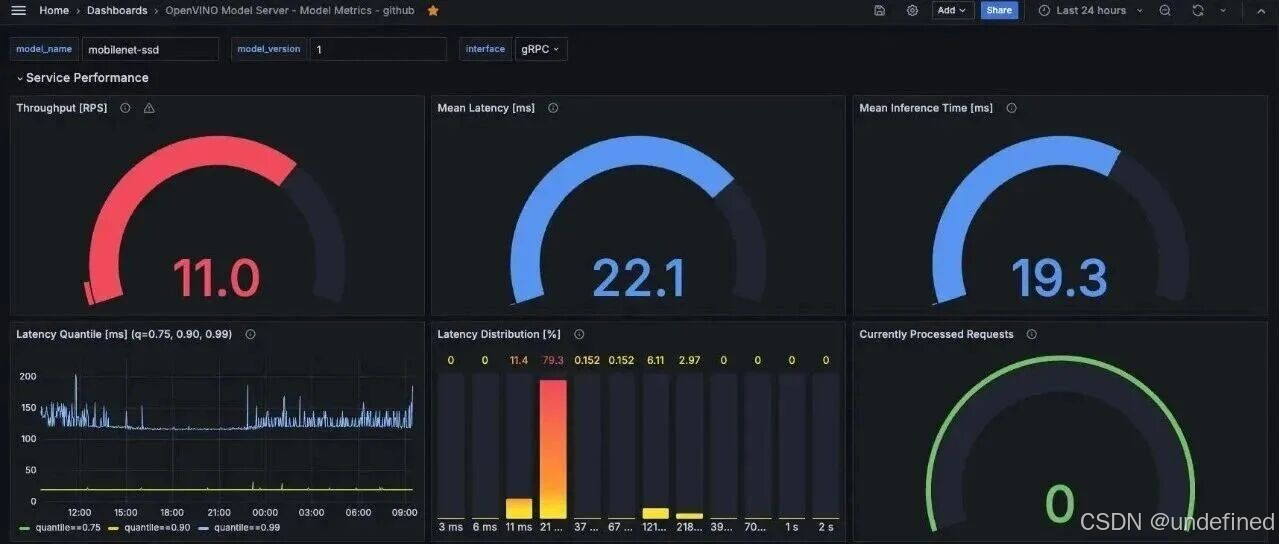Image resolution: width=1279 pixels, height=544 pixels.
Task: Click the 19.3 inference time gauge value
Action: [1060, 278]
